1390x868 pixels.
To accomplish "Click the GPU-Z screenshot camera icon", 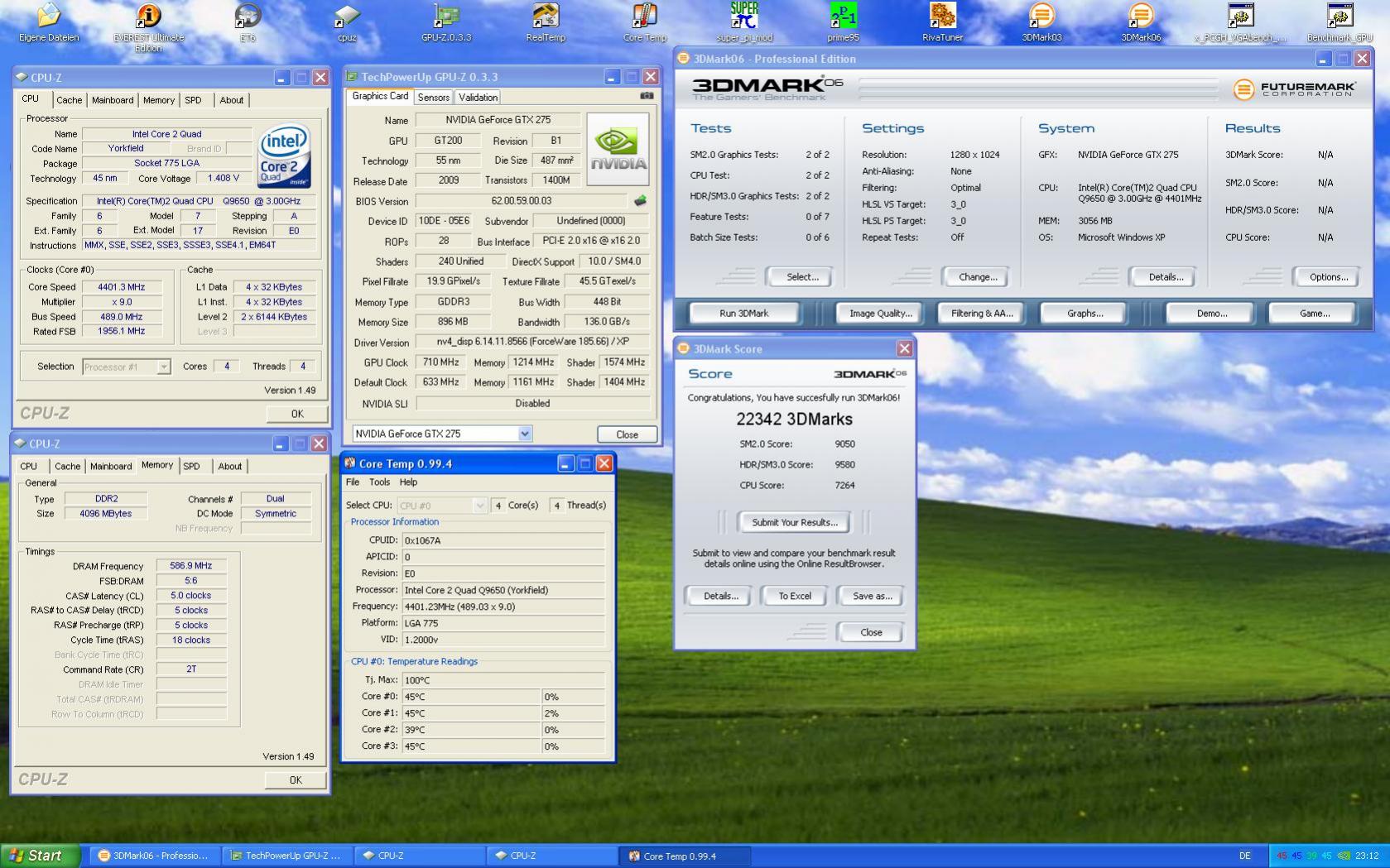I will pyautogui.click(x=647, y=96).
